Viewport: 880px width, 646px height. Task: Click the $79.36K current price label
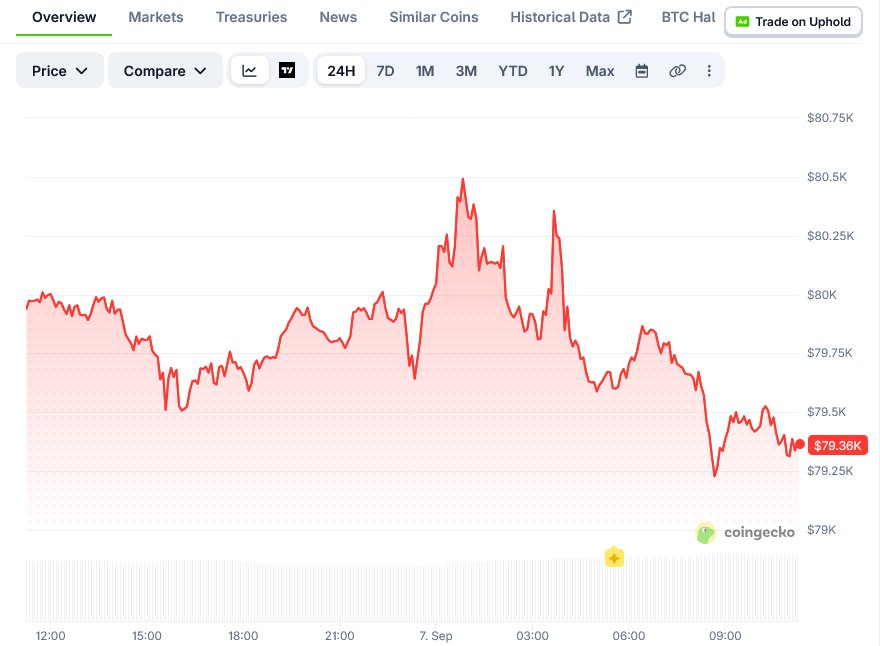[x=837, y=446]
